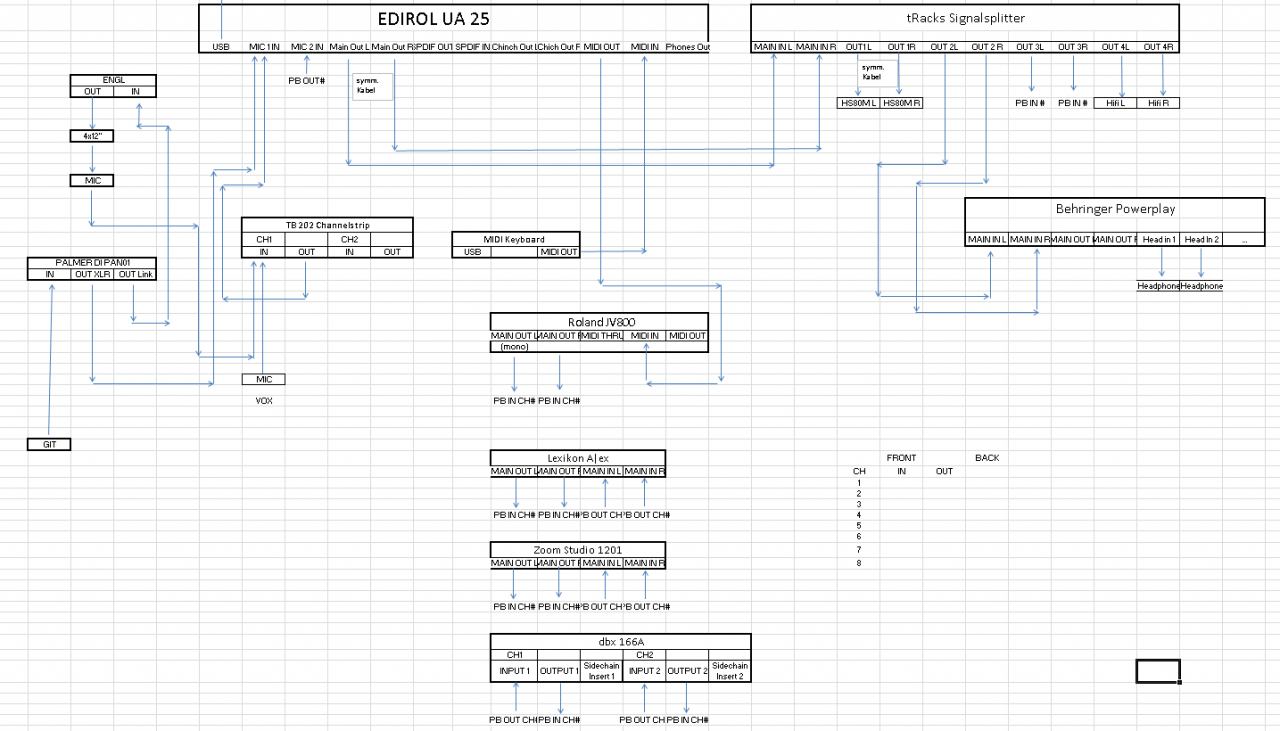Screen dimensions: 1280x731
Task: Click the OUT XLR cell
Action: point(92,274)
